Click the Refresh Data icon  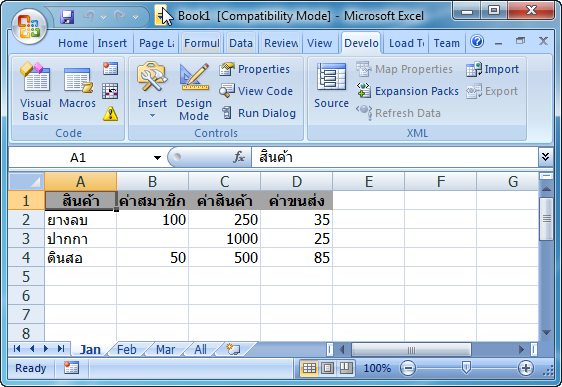pyautogui.click(x=364, y=113)
